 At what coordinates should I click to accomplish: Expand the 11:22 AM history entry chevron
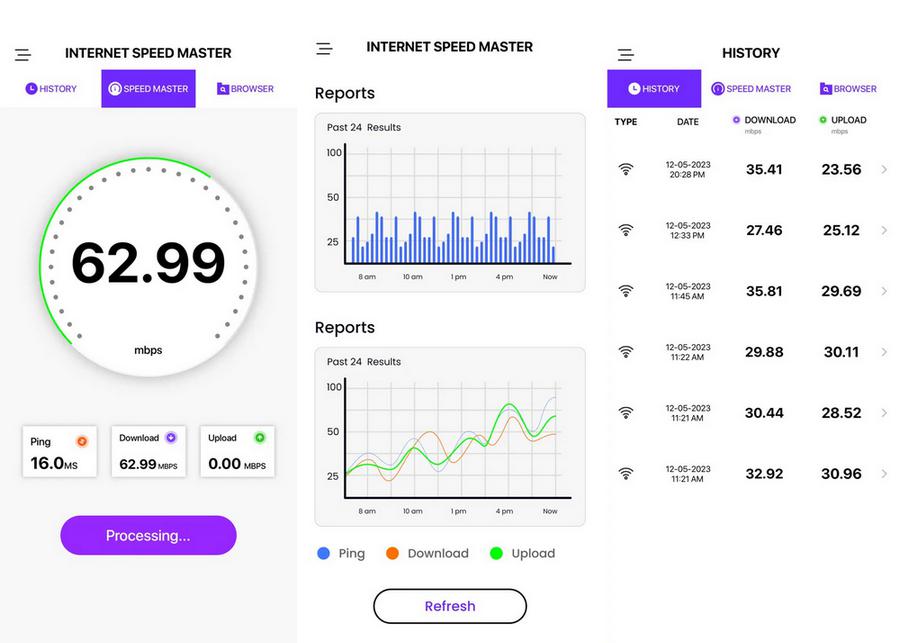(884, 352)
